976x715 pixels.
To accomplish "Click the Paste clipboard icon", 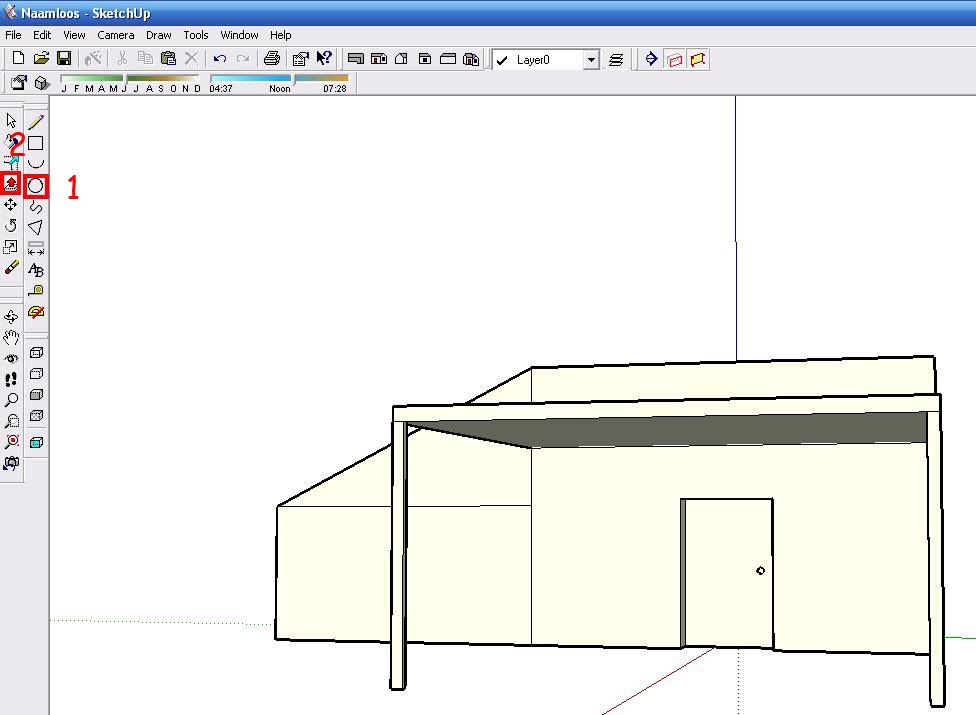I will [168, 58].
